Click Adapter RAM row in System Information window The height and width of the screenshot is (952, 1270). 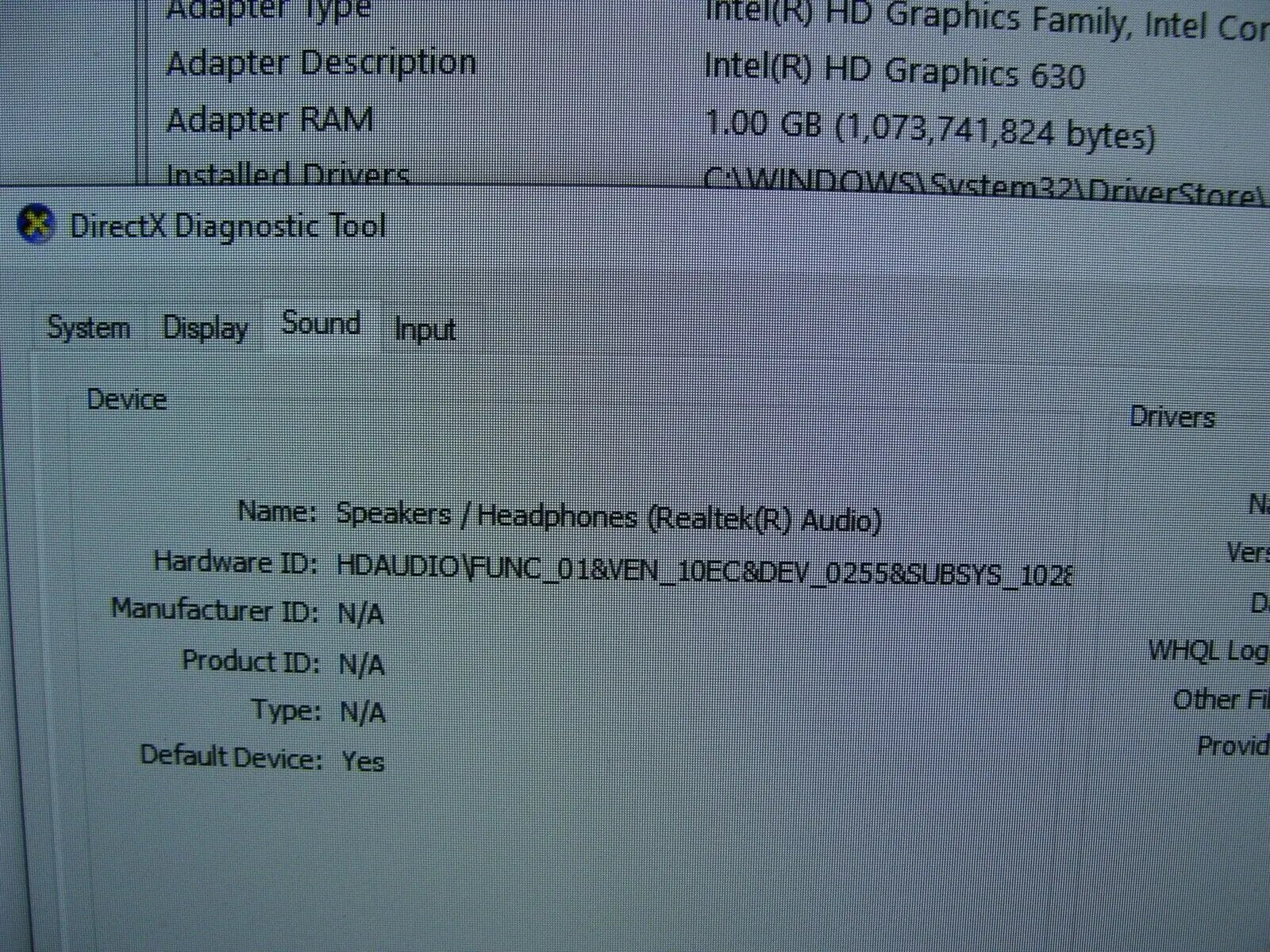[x=270, y=121]
